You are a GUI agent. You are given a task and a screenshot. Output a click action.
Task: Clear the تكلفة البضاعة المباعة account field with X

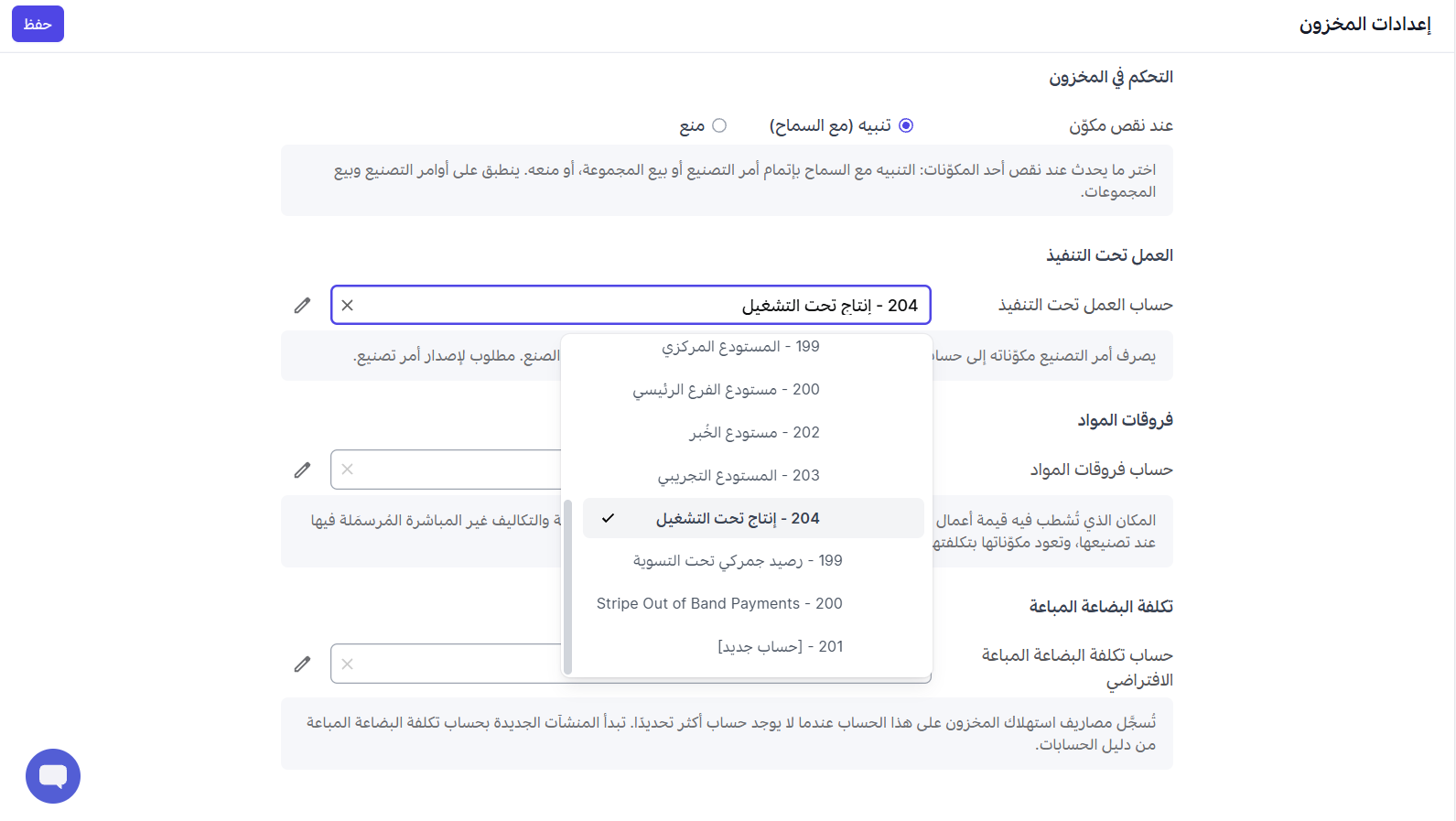click(347, 664)
